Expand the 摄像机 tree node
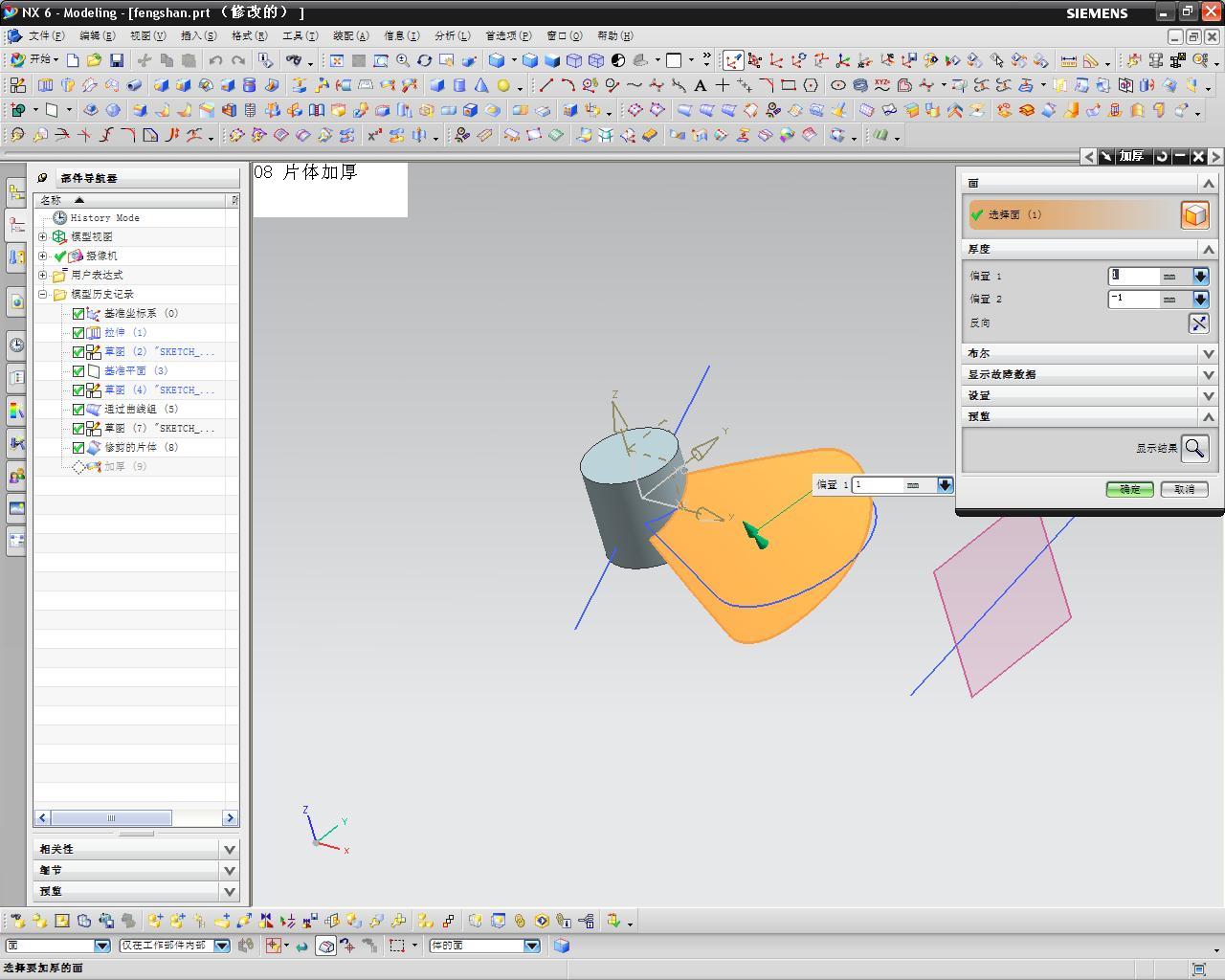The width and height of the screenshot is (1225, 980). click(x=43, y=256)
